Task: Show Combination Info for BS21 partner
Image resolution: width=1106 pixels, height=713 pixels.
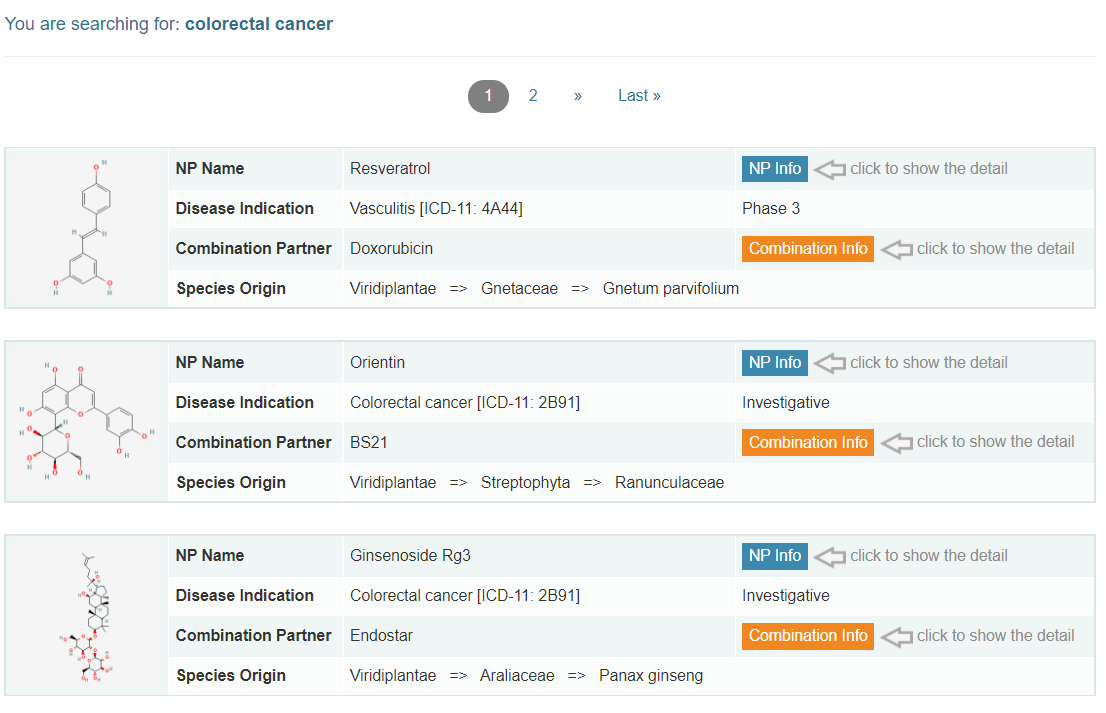Action: (x=807, y=442)
